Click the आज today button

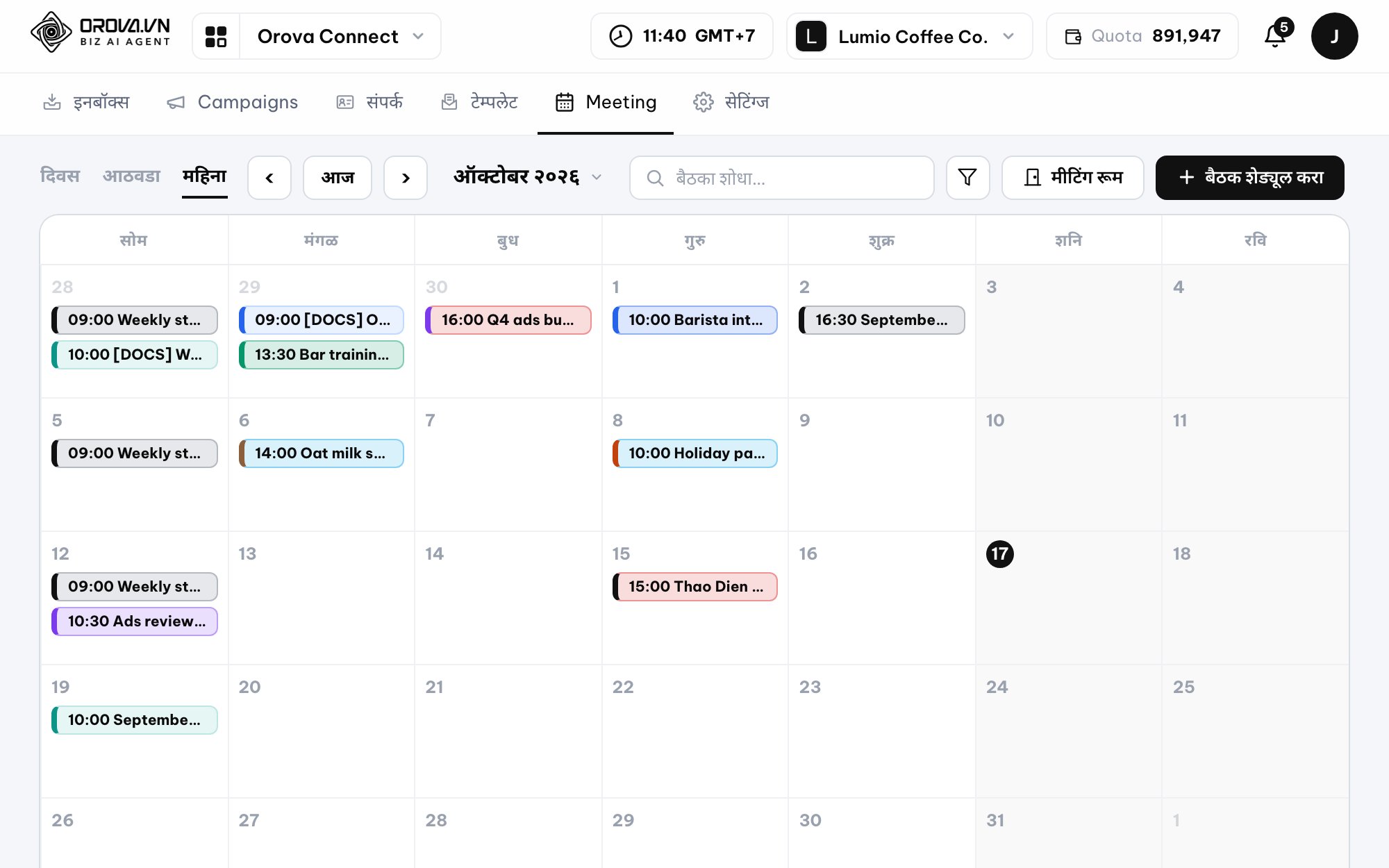pyautogui.click(x=338, y=178)
